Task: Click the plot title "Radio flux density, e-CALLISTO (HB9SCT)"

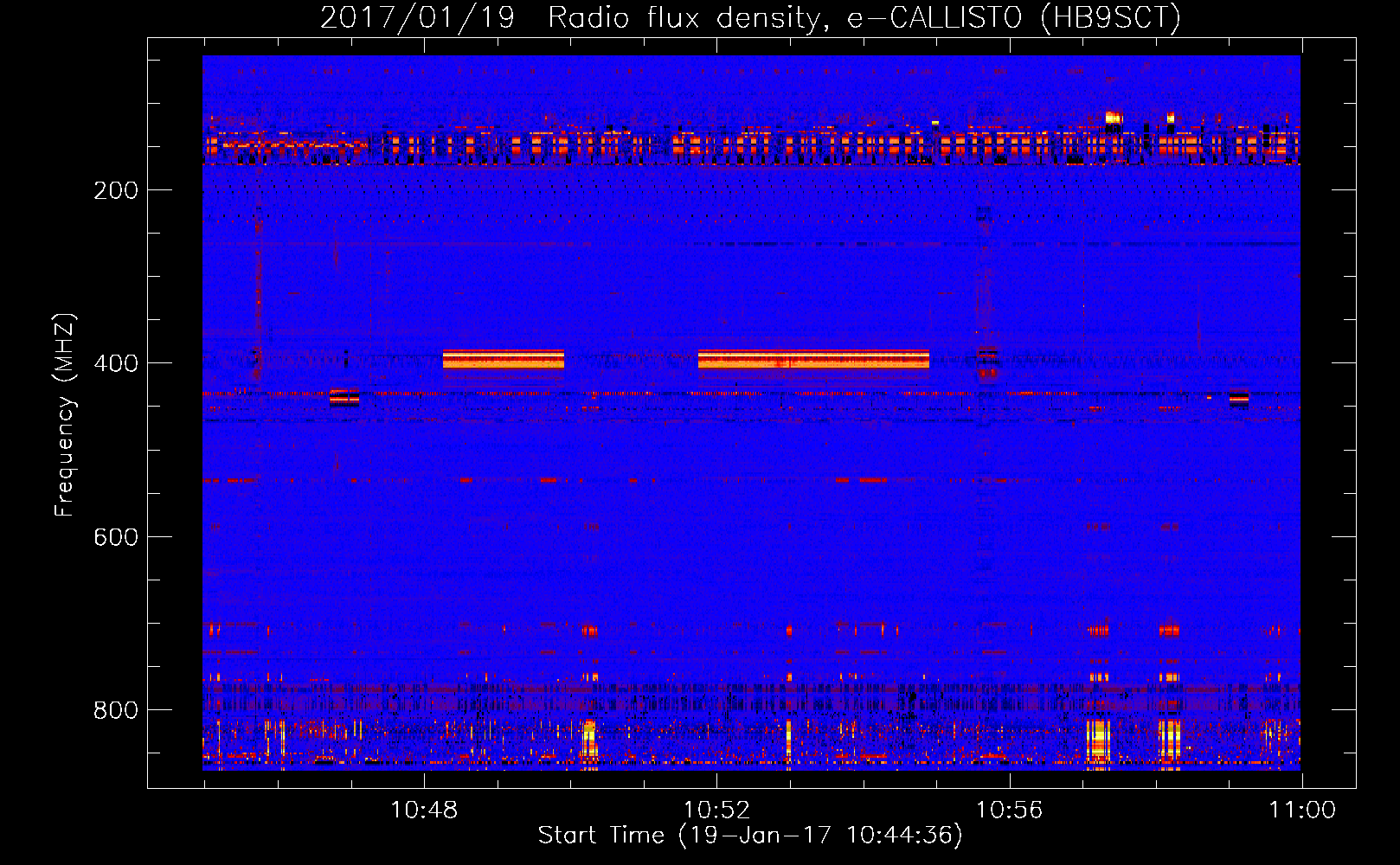Action: (864, 17)
